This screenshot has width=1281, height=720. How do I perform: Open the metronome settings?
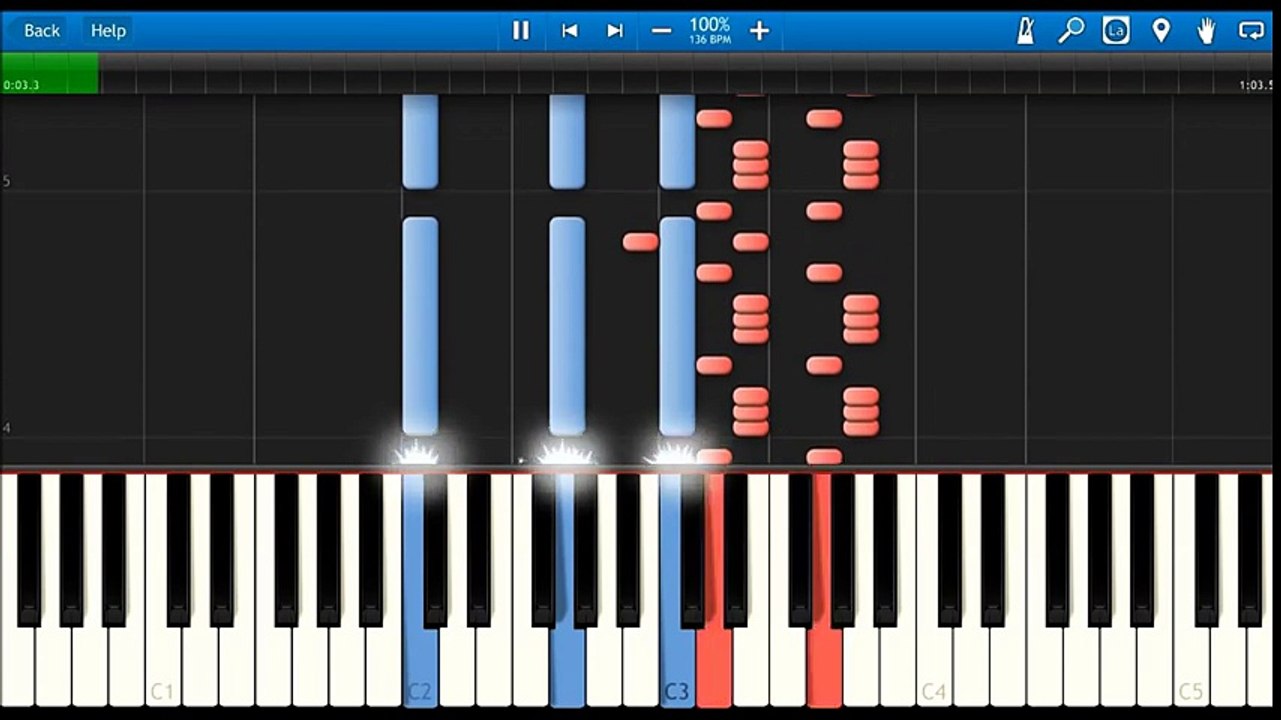(1026, 31)
